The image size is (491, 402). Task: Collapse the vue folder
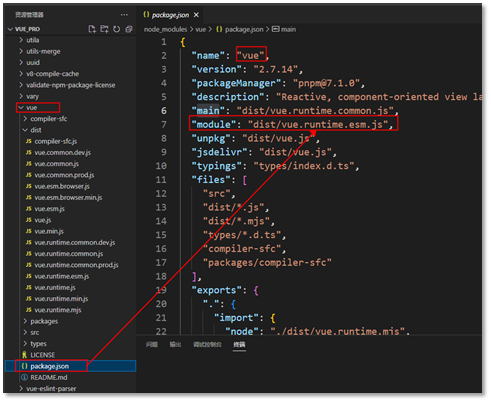coord(31,107)
